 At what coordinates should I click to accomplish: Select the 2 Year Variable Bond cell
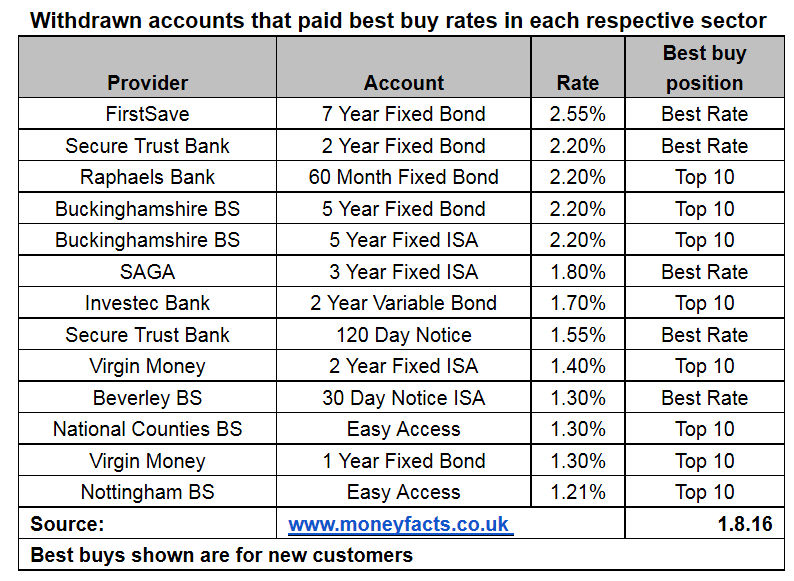click(403, 303)
